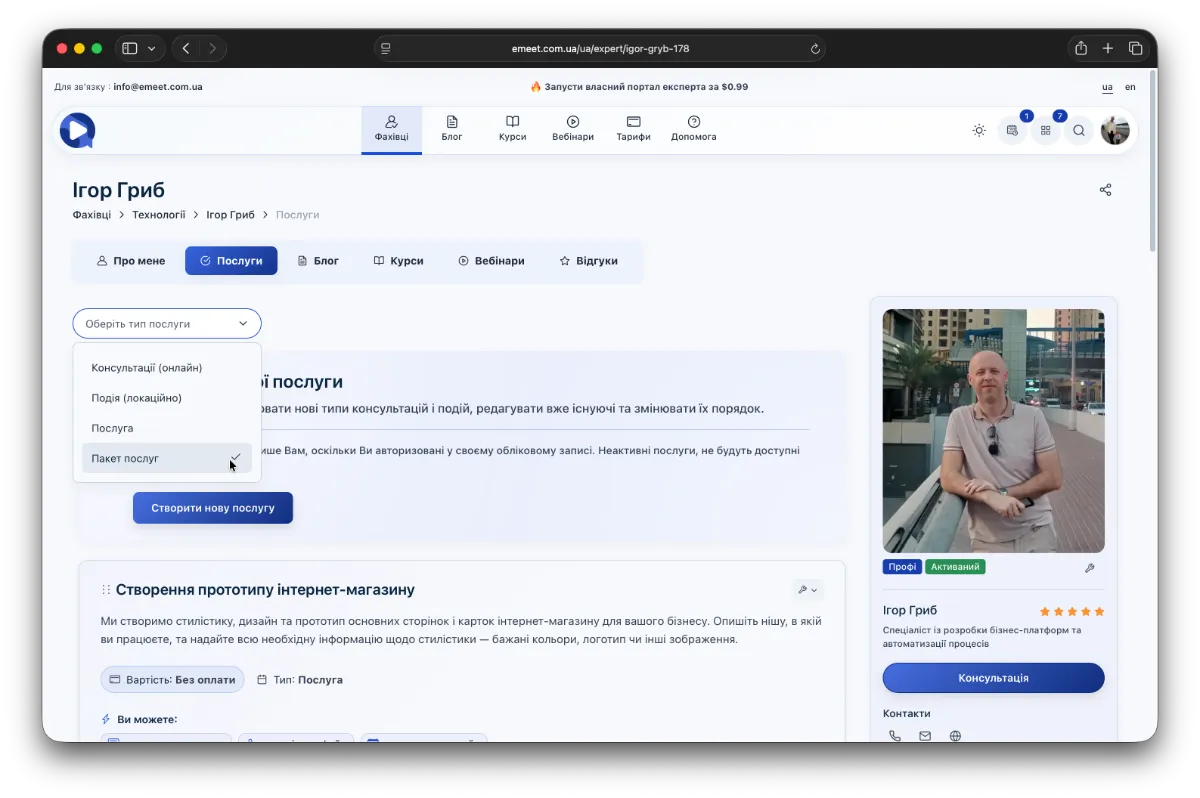Click the phone contact icon
The width and height of the screenshot is (1200, 798).
pyautogui.click(x=894, y=736)
